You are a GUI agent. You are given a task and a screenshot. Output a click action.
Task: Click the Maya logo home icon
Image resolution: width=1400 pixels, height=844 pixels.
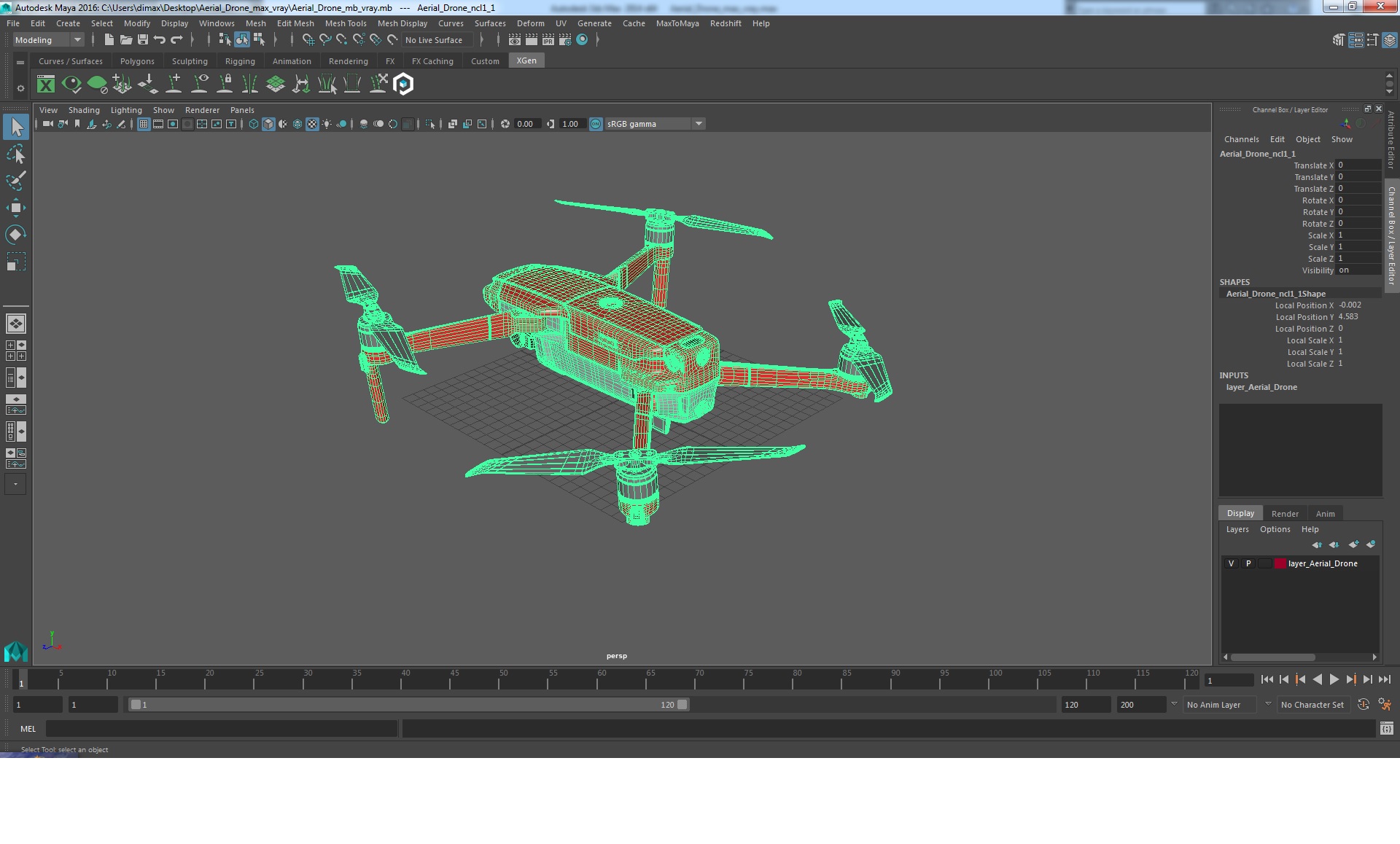16,650
